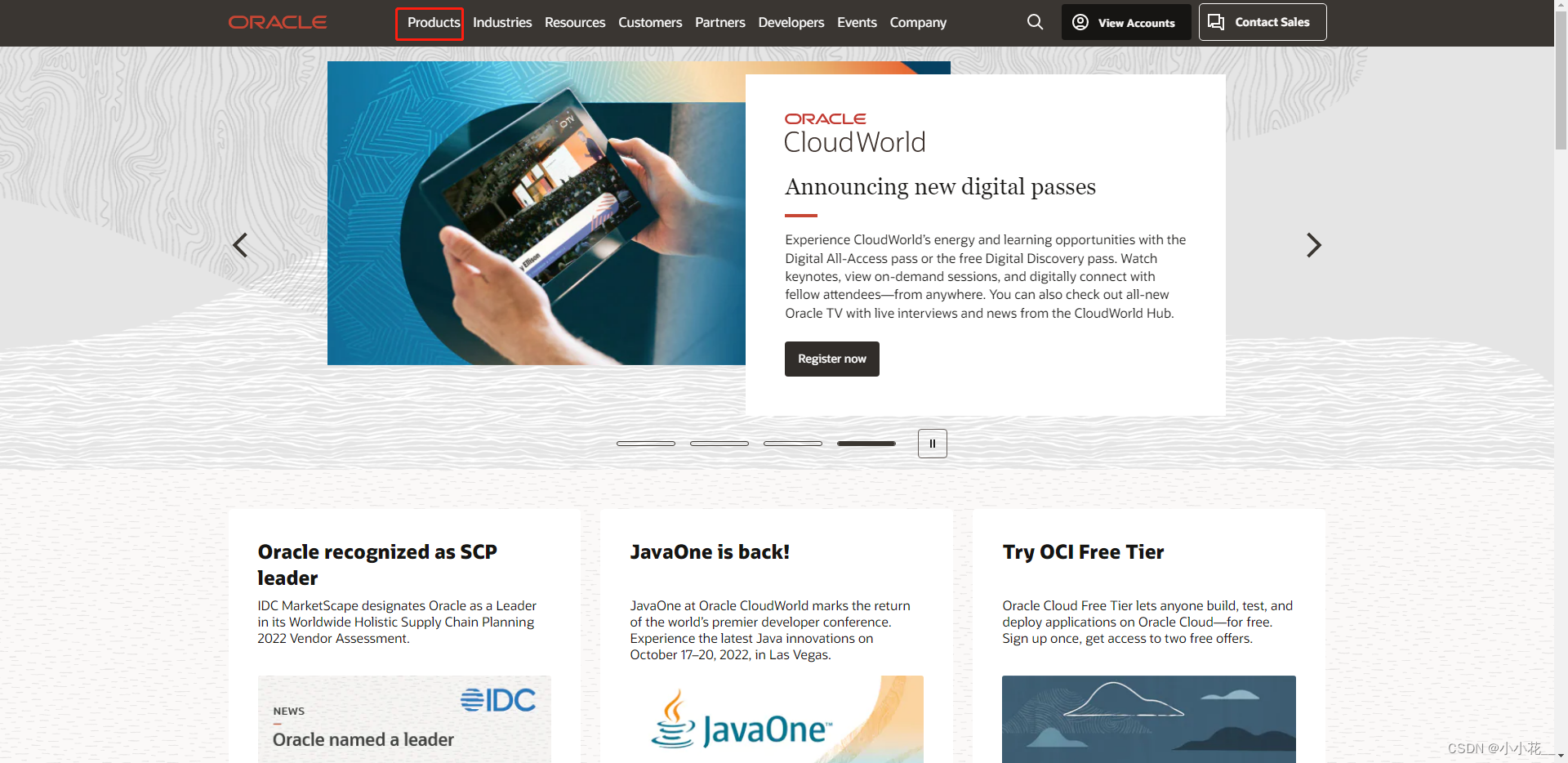1568x763 pixels.
Task: Open the search magnifier icon
Action: [1035, 22]
